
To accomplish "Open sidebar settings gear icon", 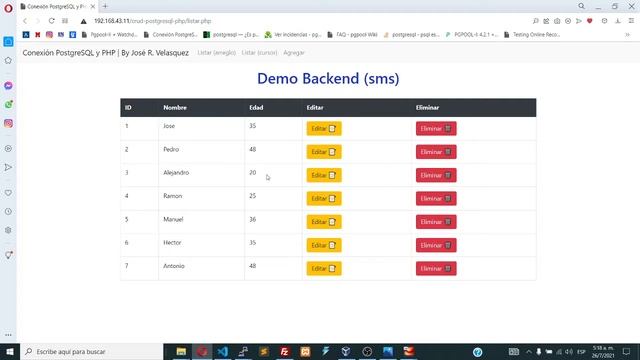I will click(8, 230).
